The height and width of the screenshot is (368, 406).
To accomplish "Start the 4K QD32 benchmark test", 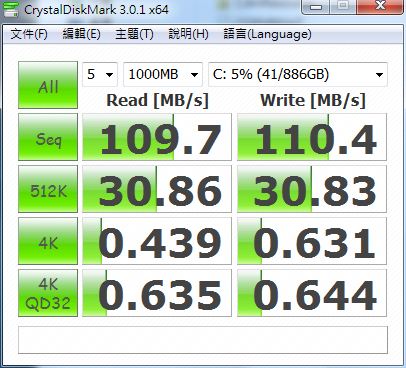I will pyautogui.click(x=48, y=293).
